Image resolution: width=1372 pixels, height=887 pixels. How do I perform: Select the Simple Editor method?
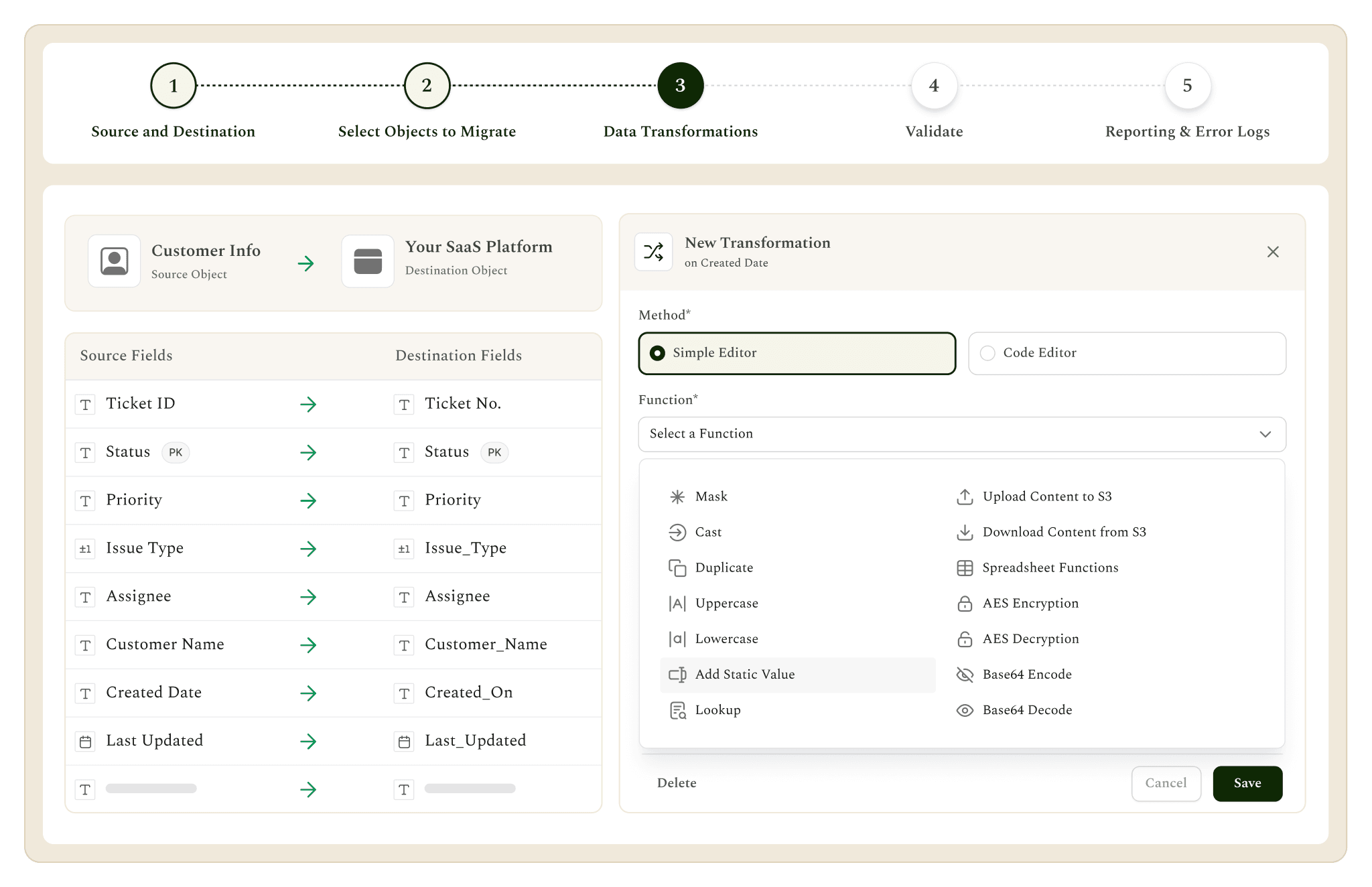coord(797,353)
